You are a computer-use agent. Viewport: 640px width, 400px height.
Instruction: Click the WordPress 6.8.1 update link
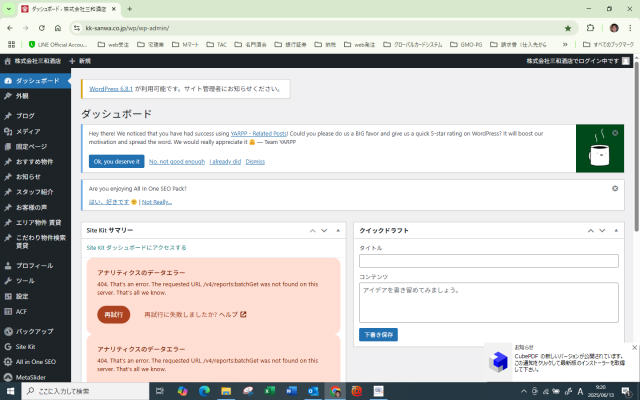(x=111, y=89)
